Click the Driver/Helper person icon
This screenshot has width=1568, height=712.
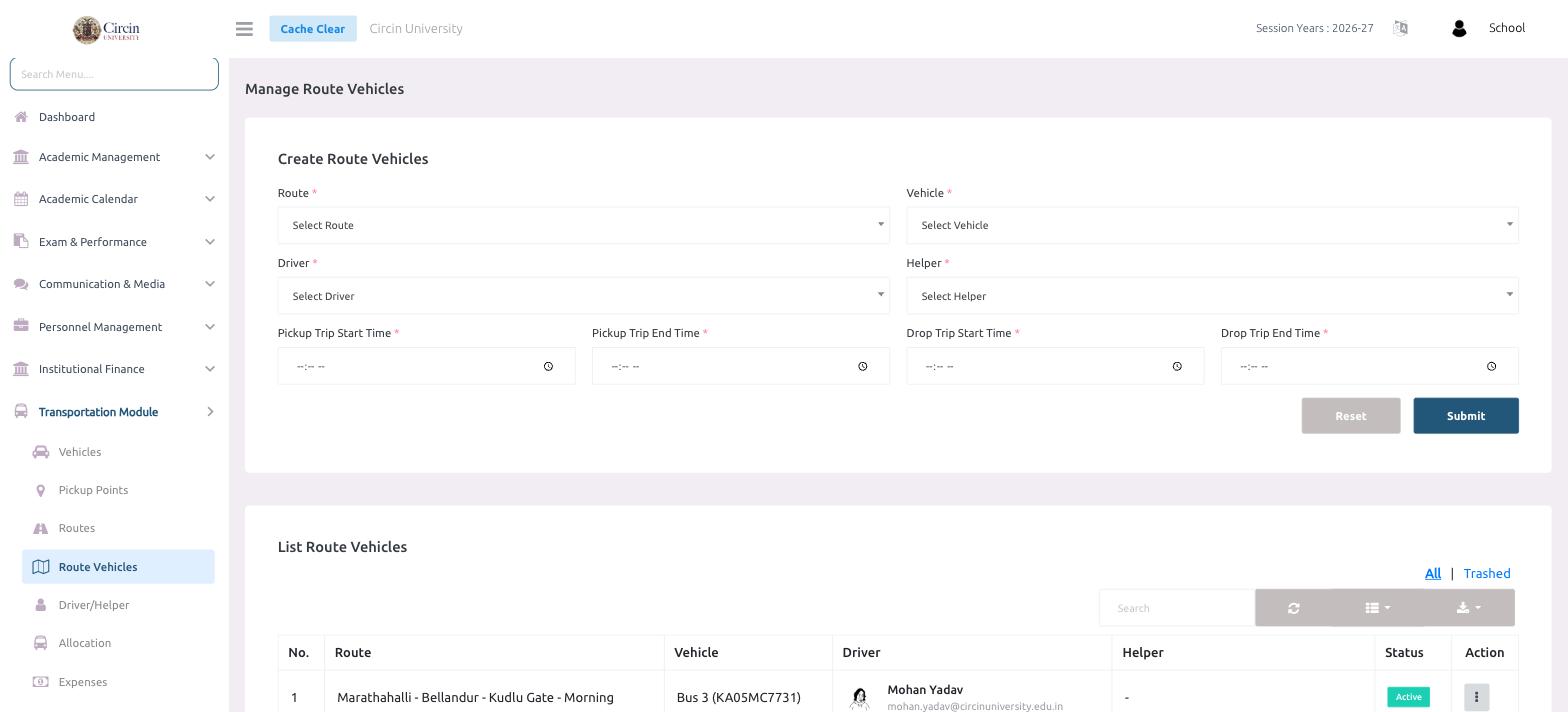[41, 605]
